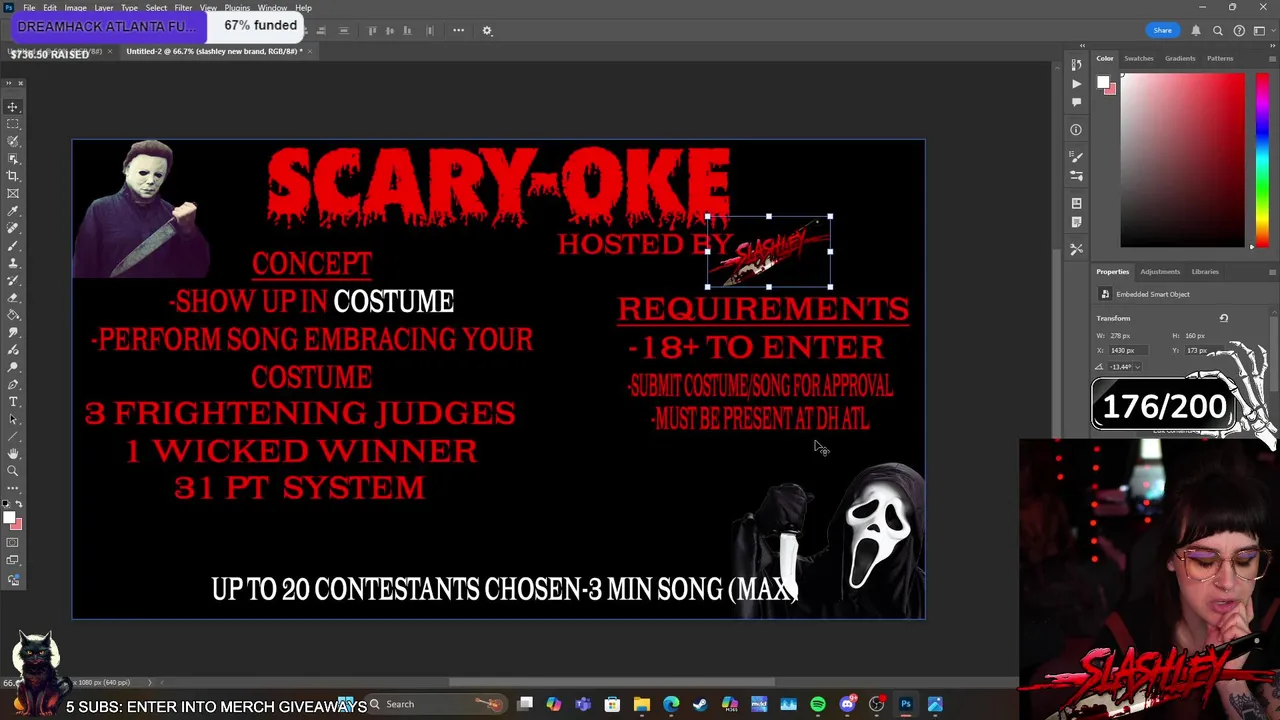Click the toolbar foreground color swatch
This screenshot has width=1280, height=720.
point(8,517)
